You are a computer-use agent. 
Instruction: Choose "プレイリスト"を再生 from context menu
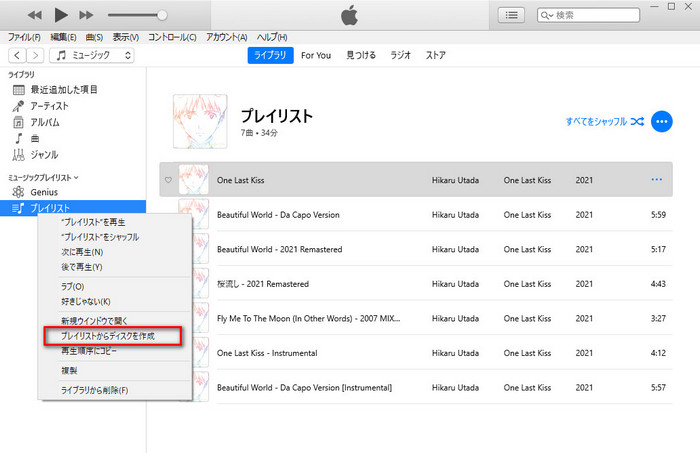click(93, 222)
